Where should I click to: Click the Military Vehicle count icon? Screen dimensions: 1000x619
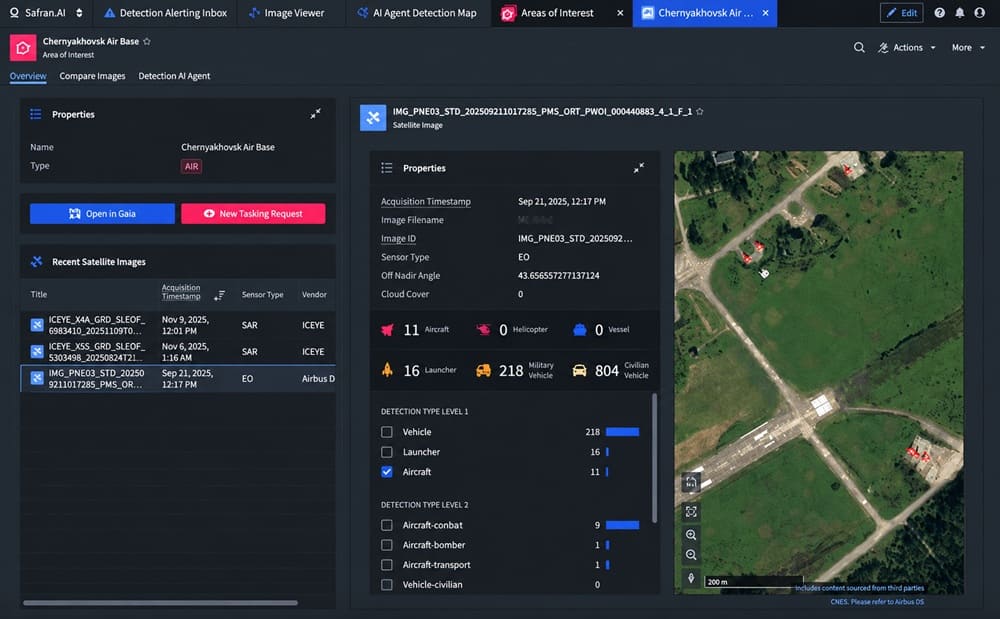[483, 370]
